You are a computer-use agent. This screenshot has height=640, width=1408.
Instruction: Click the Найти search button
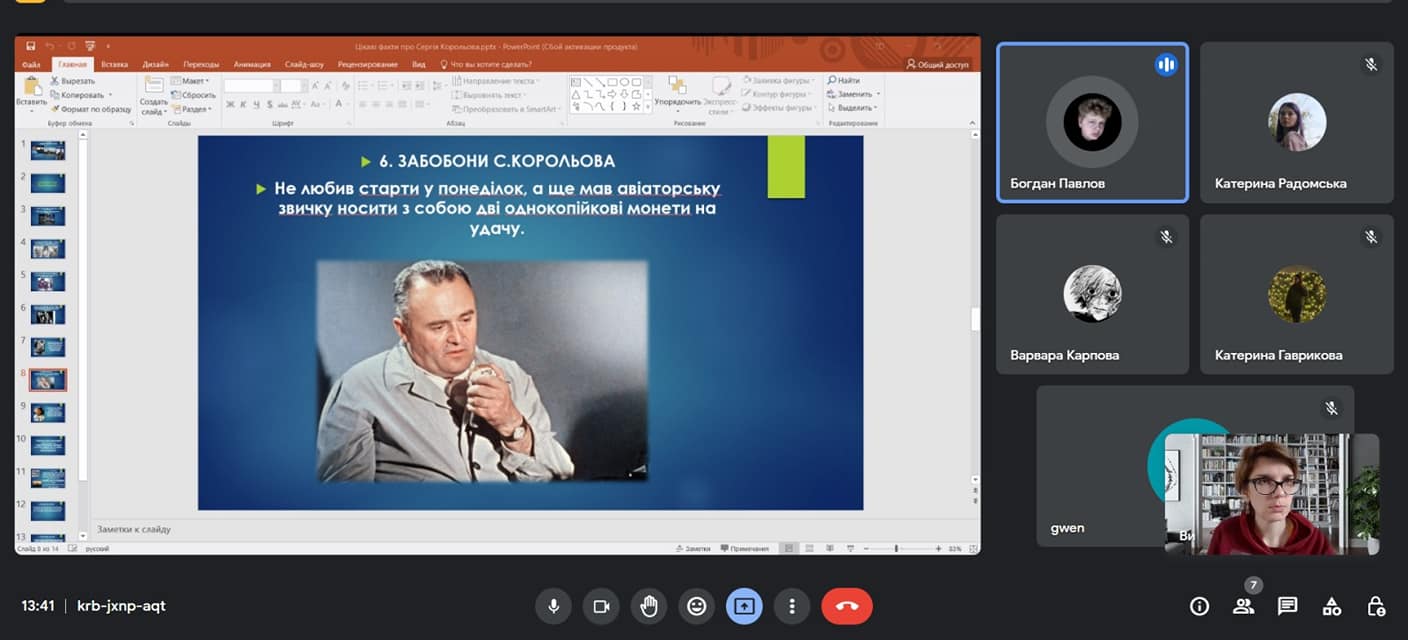pos(843,80)
